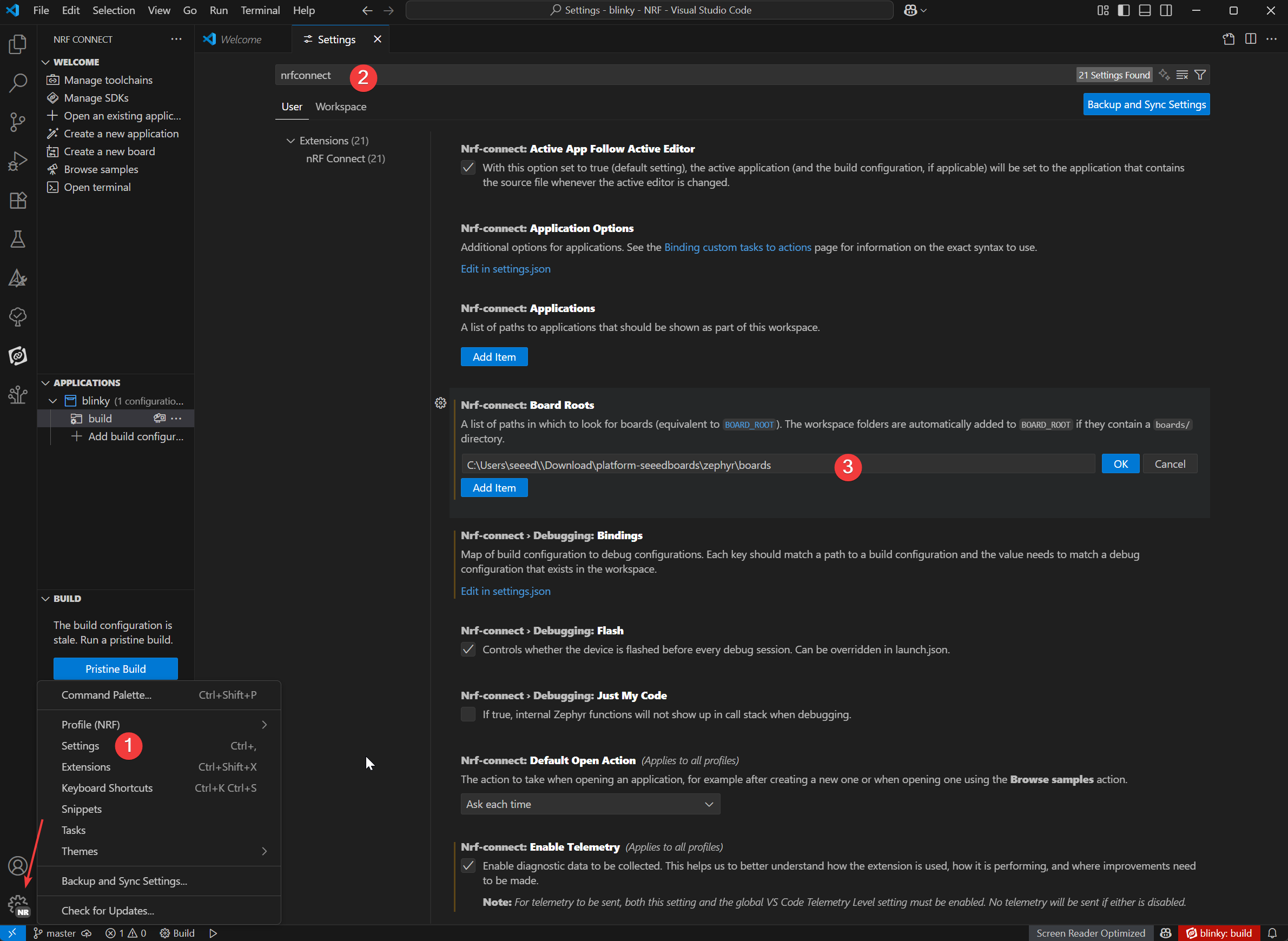Open the nRF Connect activity bar icon
Viewport: 1288px width, 941px height.
[x=18, y=356]
